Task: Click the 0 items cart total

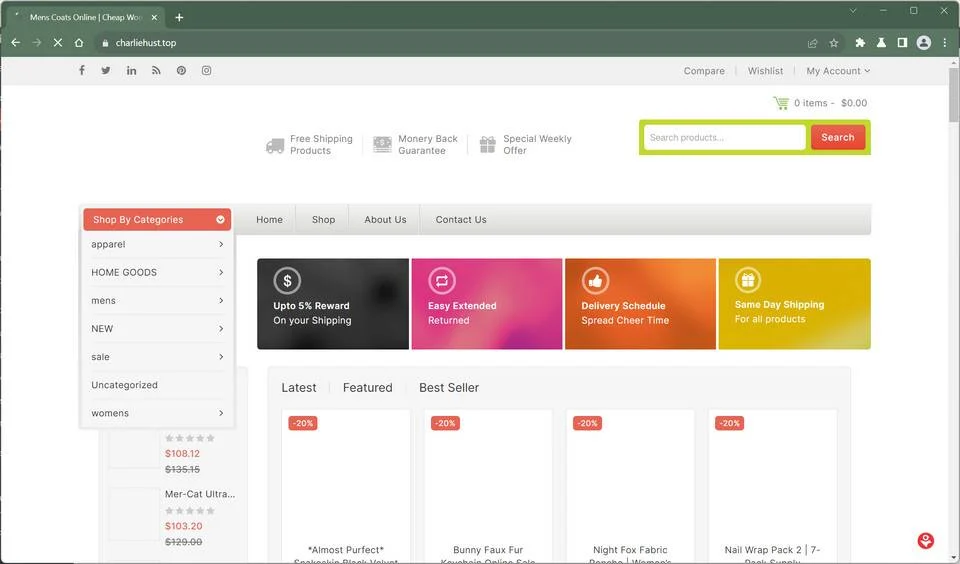Action: pos(830,103)
